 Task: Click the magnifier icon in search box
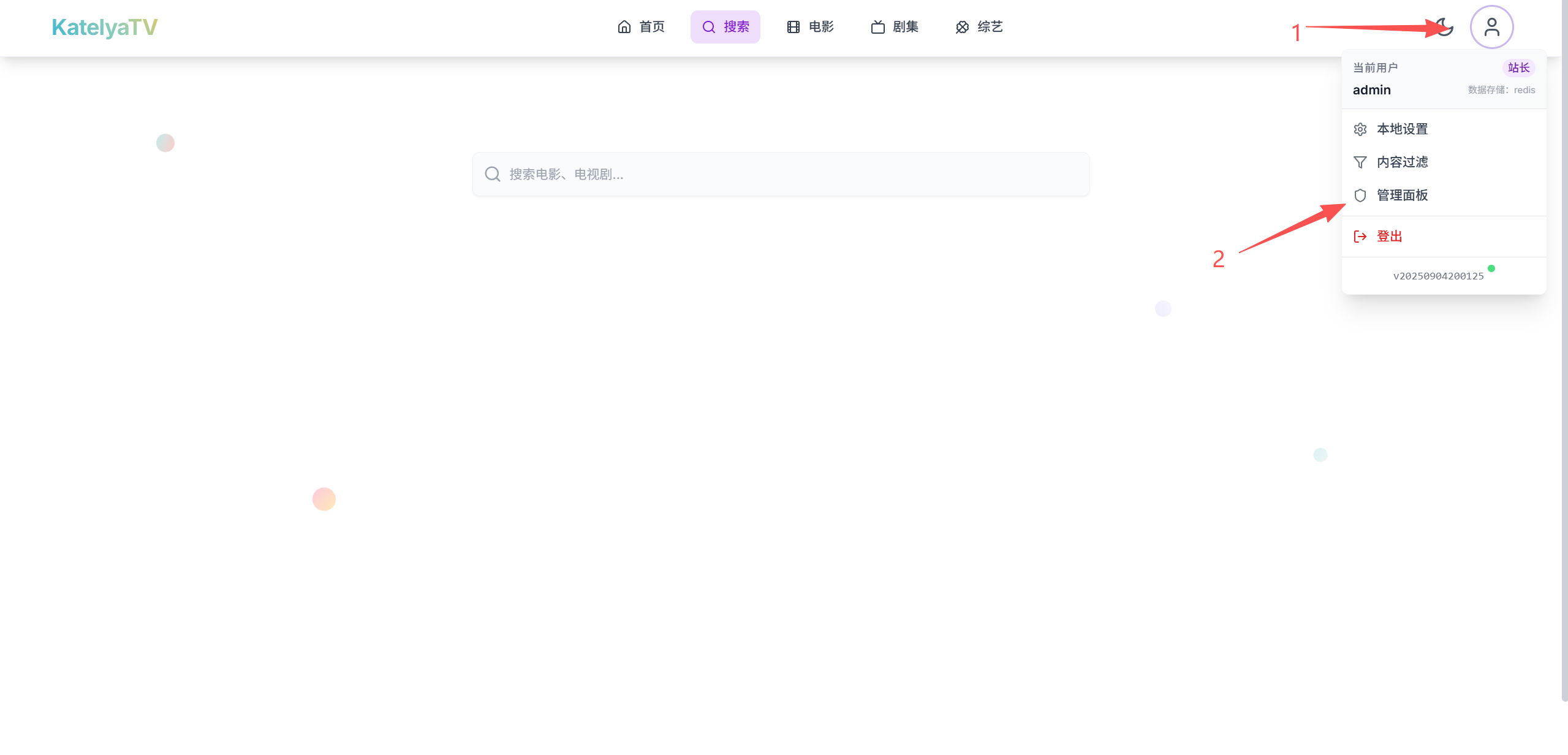click(493, 174)
